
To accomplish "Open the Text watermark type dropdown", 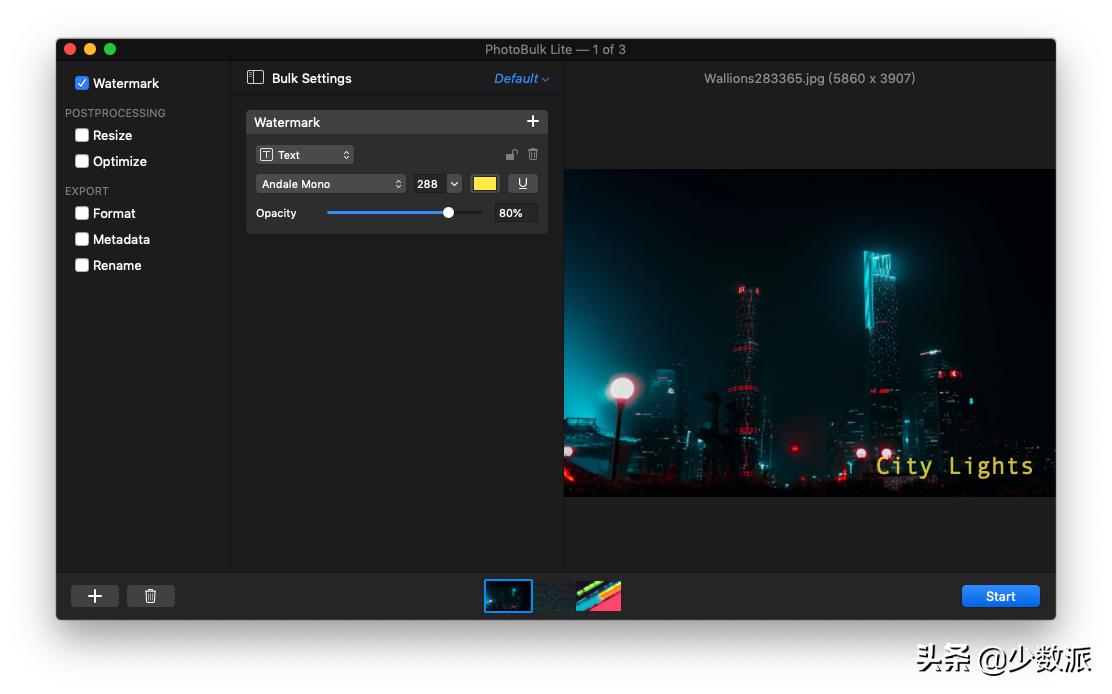I will [x=305, y=155].
